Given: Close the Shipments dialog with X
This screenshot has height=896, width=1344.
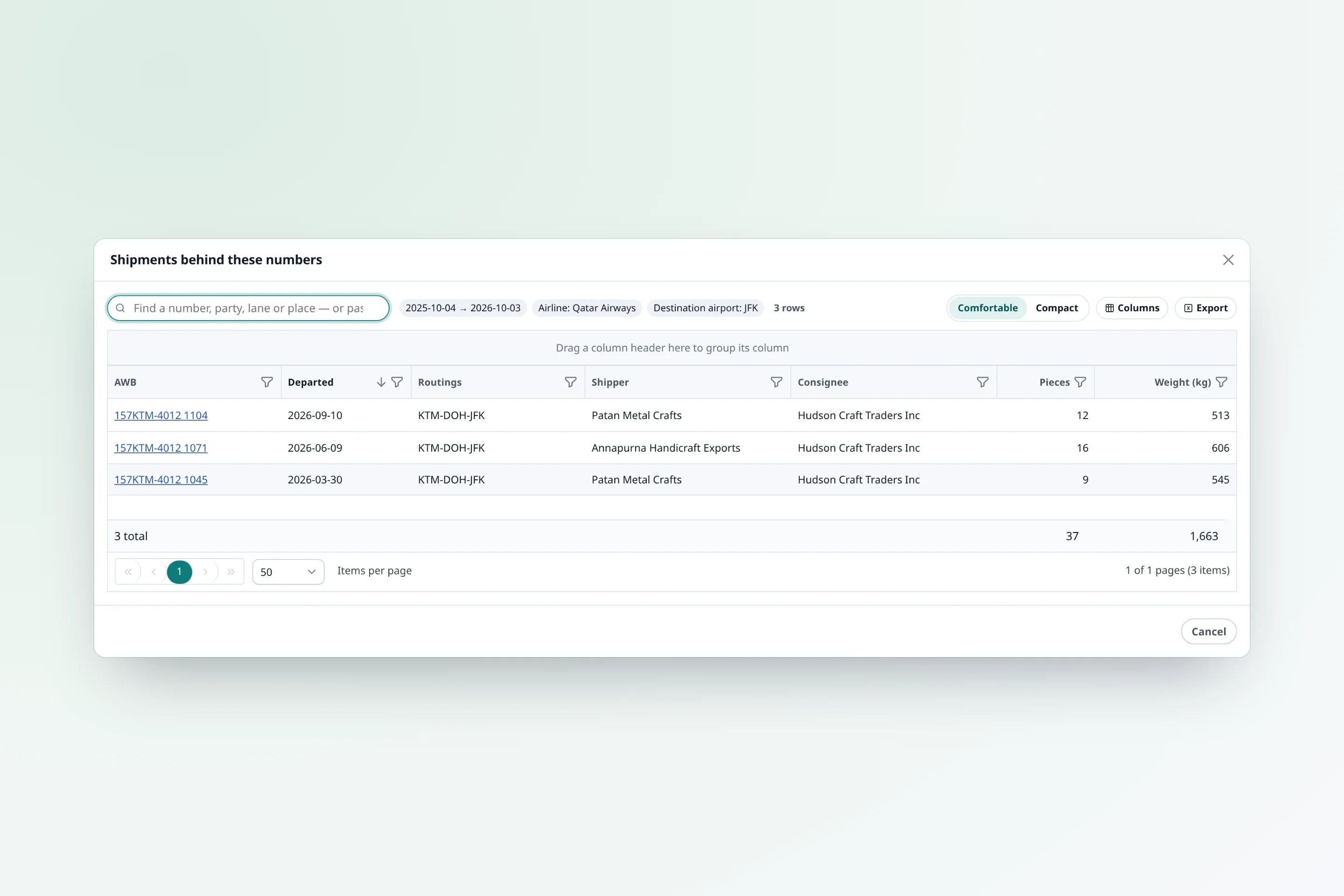Looking at the screenshot, I should (1228, 260).
